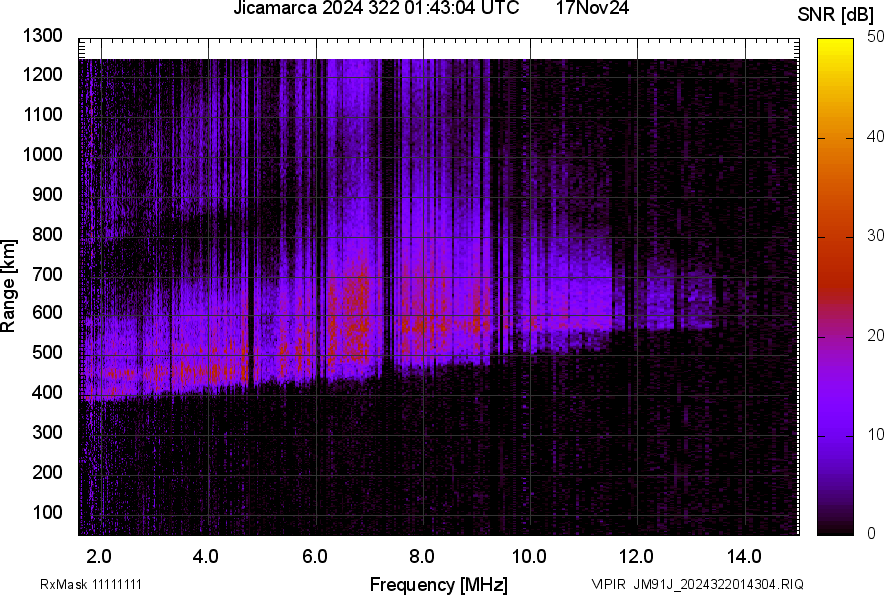884x595 pixels.
Task: Click the range tick label '1000'
Action: (x=42, y=154)
